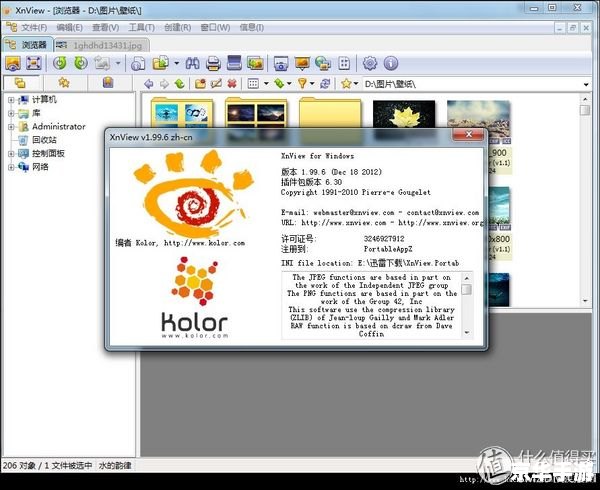Go back with left arrow icon
This screenshot has height=490, width=600.
point(149,83)
